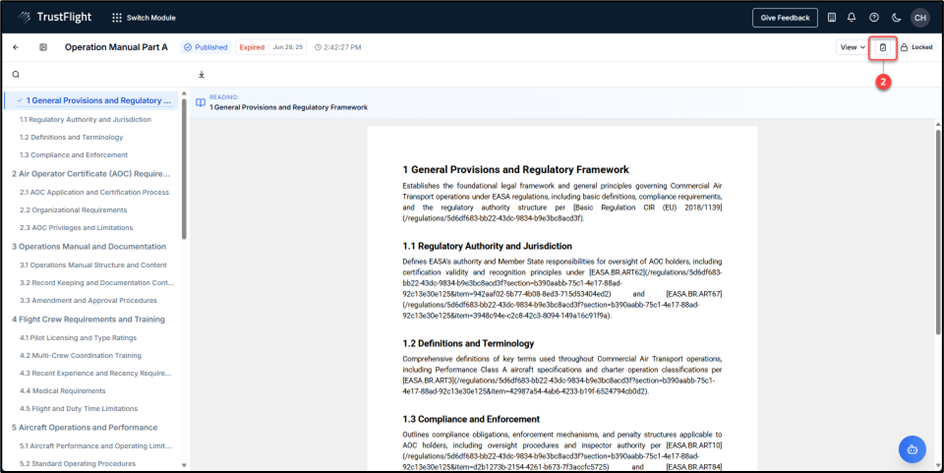Click the Published status badge
This screenshot has width=944, height=473.
pos(206,47)
